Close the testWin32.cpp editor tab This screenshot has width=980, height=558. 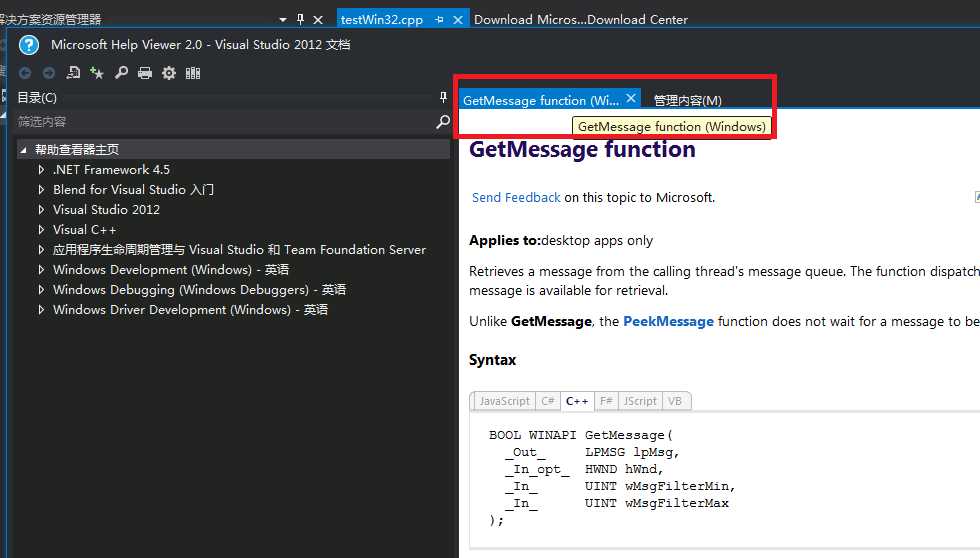click(458, 20)
